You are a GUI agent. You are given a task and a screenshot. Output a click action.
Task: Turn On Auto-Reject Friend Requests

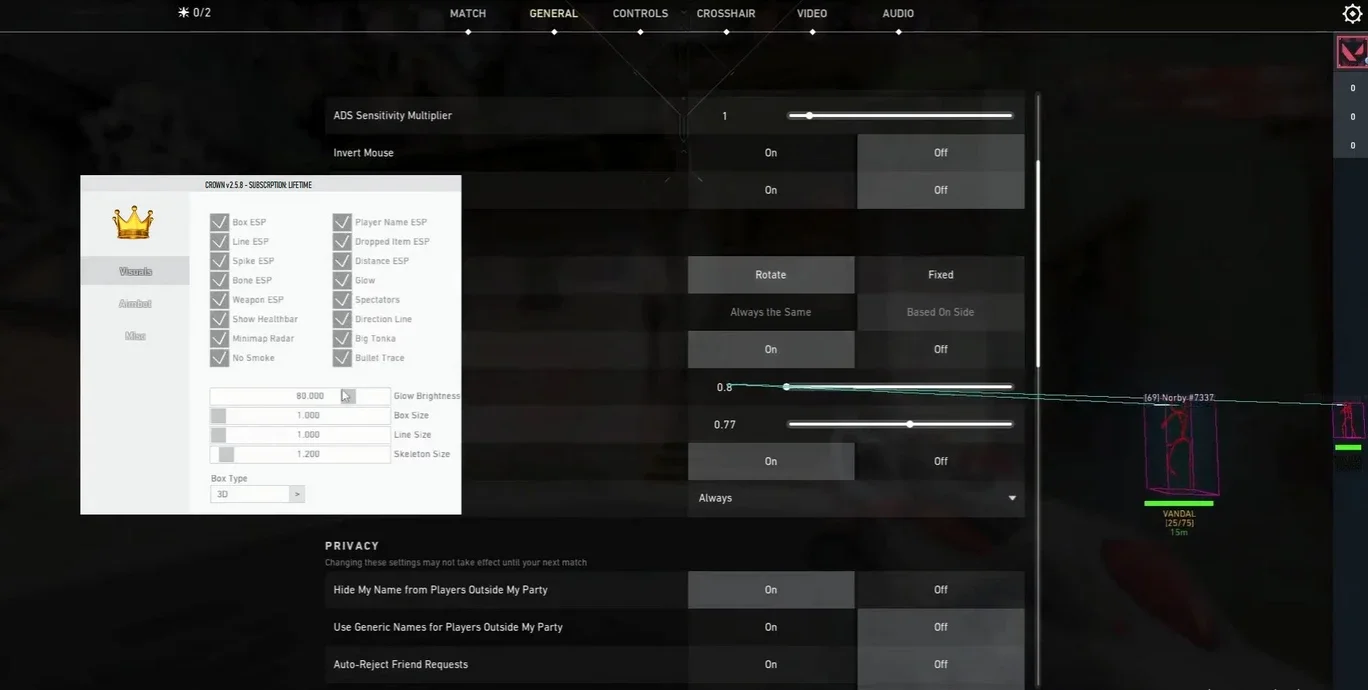coord(771,664)
